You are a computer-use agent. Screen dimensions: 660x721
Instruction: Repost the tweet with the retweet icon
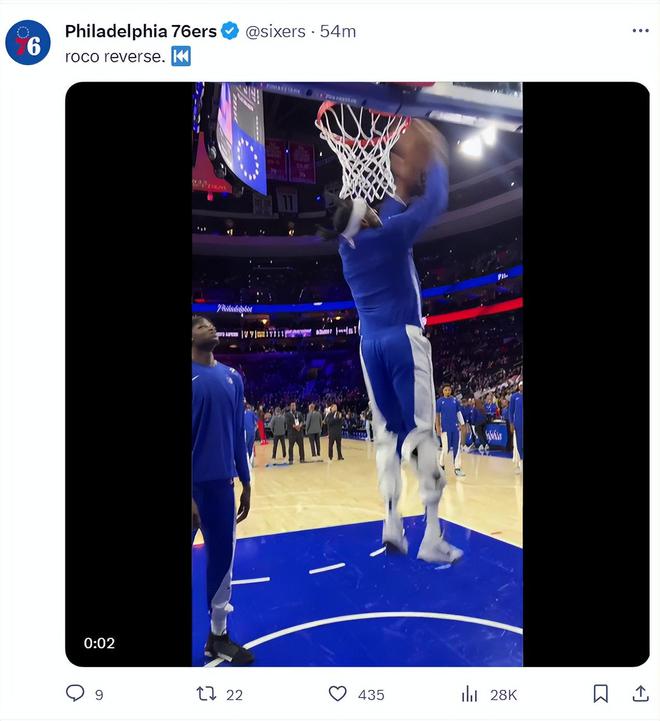click(x=206, y=693)
